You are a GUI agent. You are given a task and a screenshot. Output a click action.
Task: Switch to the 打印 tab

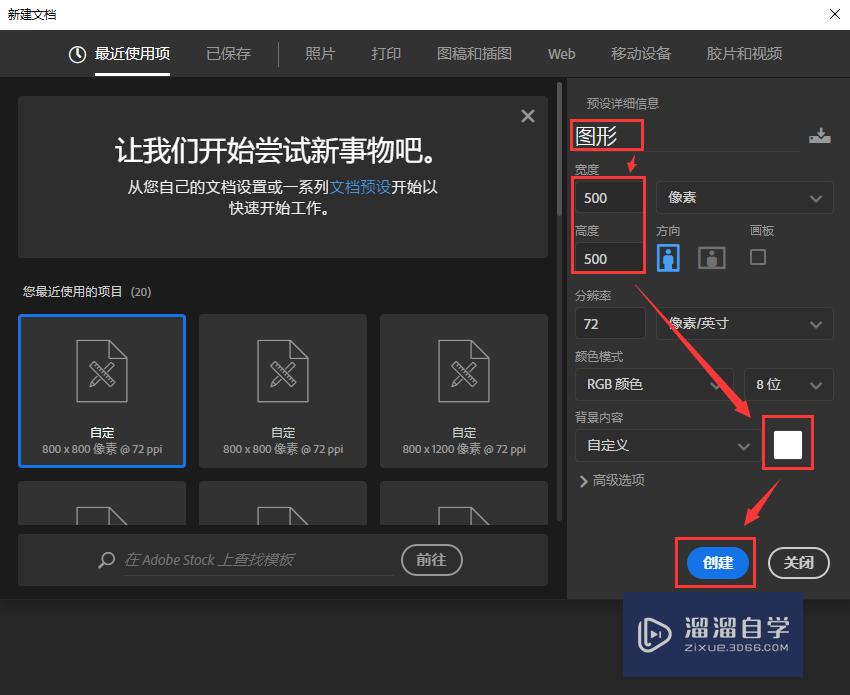coord(385,54)
